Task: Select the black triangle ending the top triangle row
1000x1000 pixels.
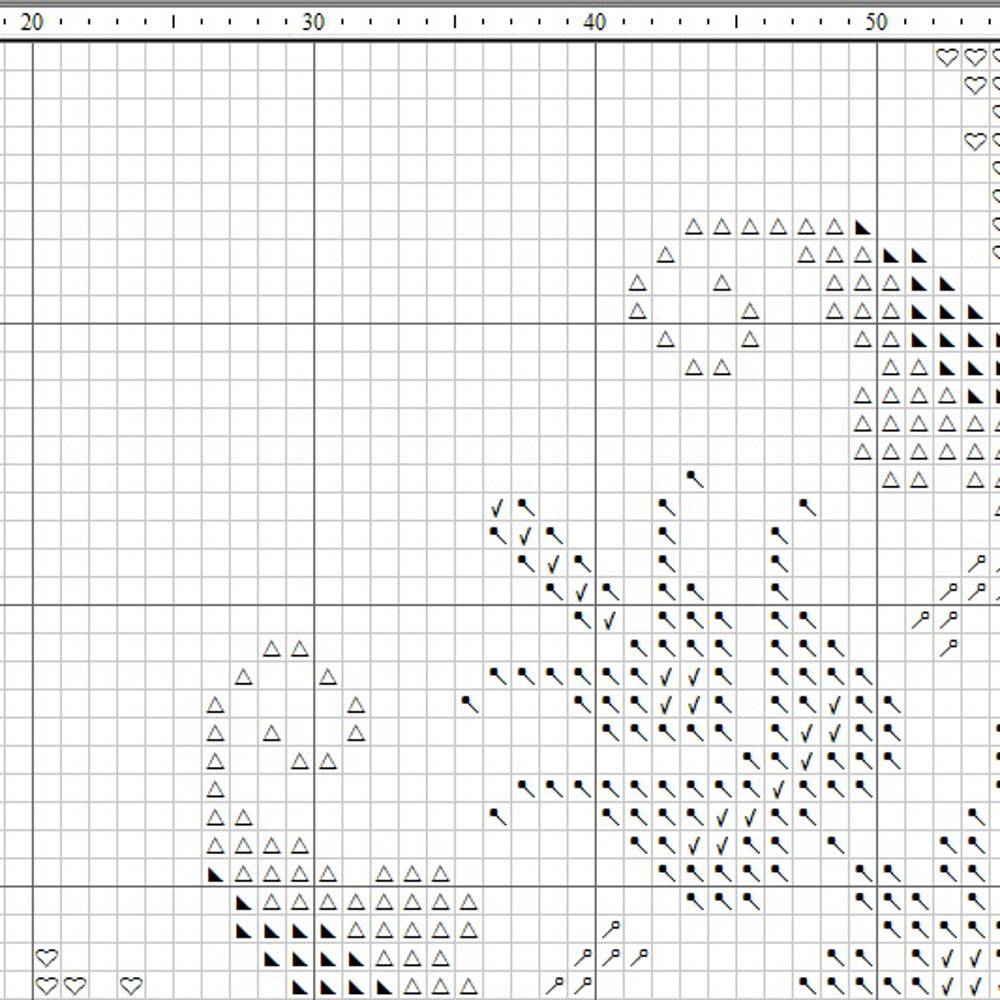Action: coord(863,227)
